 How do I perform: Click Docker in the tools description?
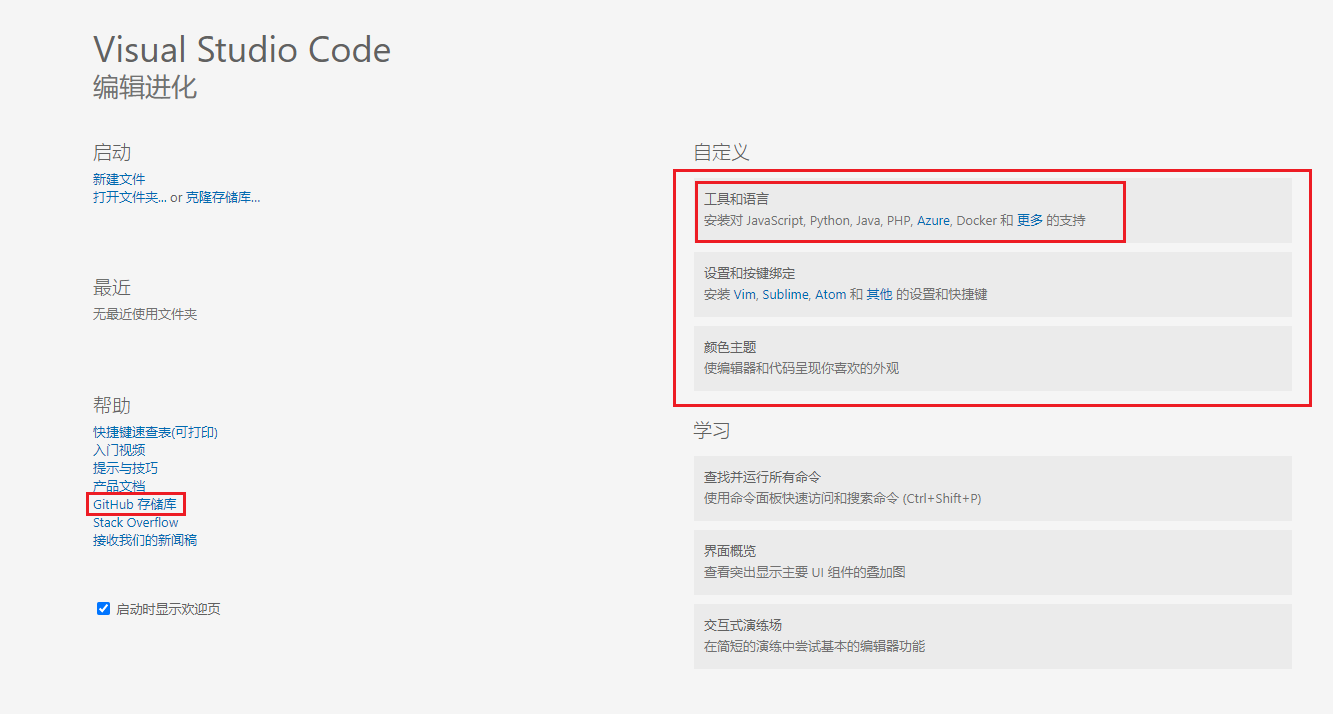976,220
